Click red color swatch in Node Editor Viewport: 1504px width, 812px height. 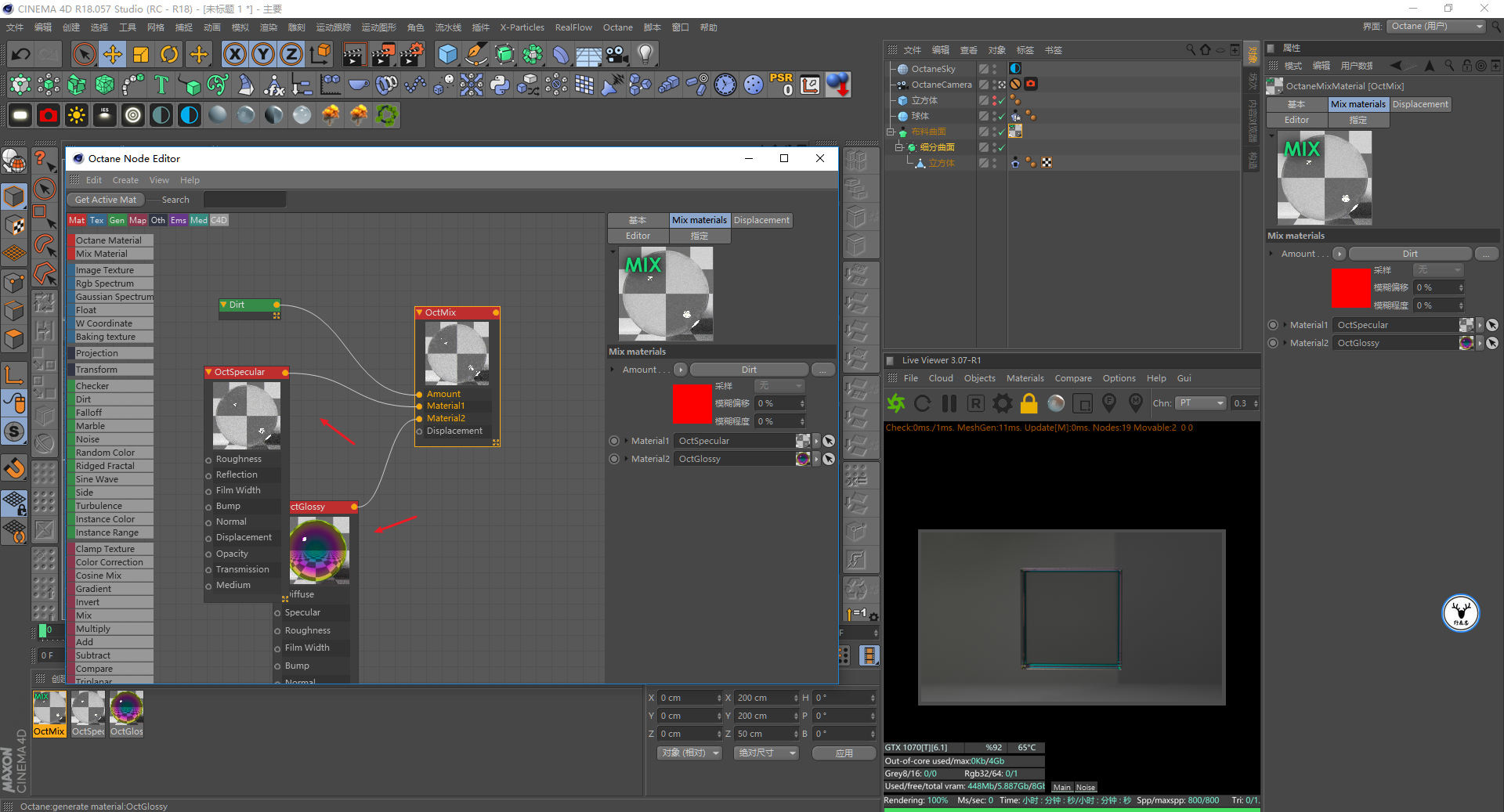pyautogui.click(x=692, y=404)
